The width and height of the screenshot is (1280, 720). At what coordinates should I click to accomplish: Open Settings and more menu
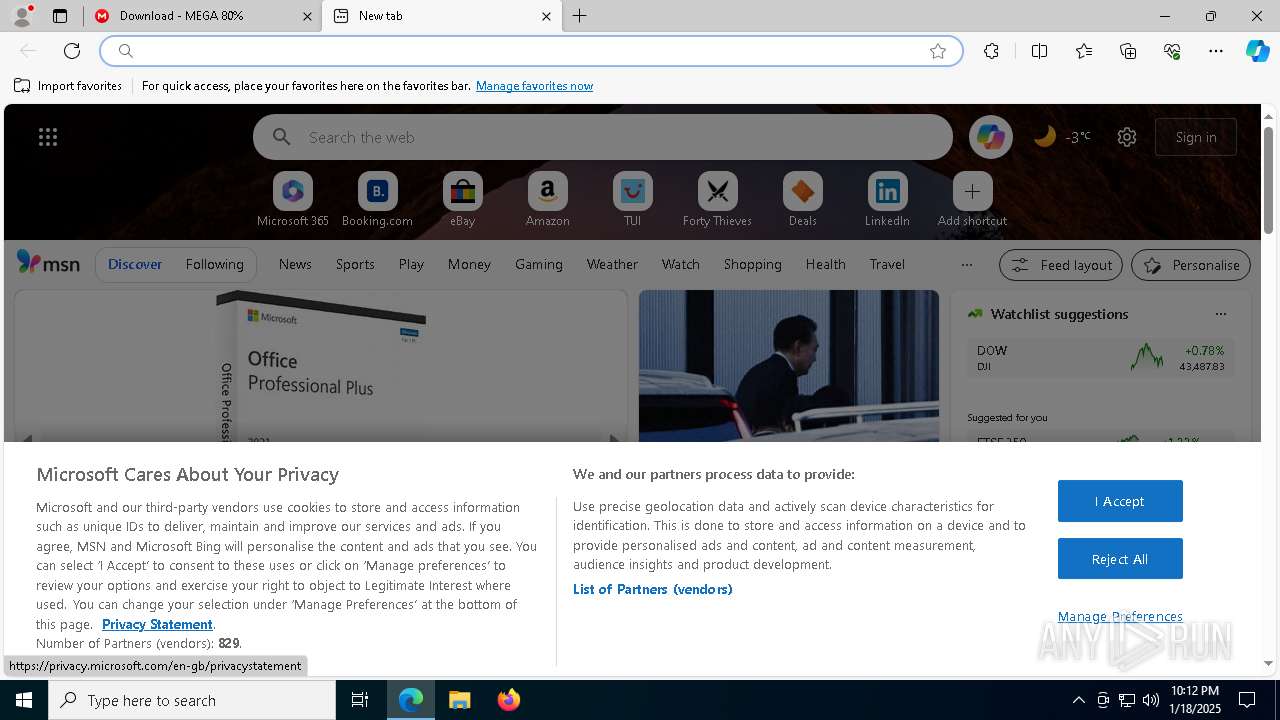tap(1216, 51)
